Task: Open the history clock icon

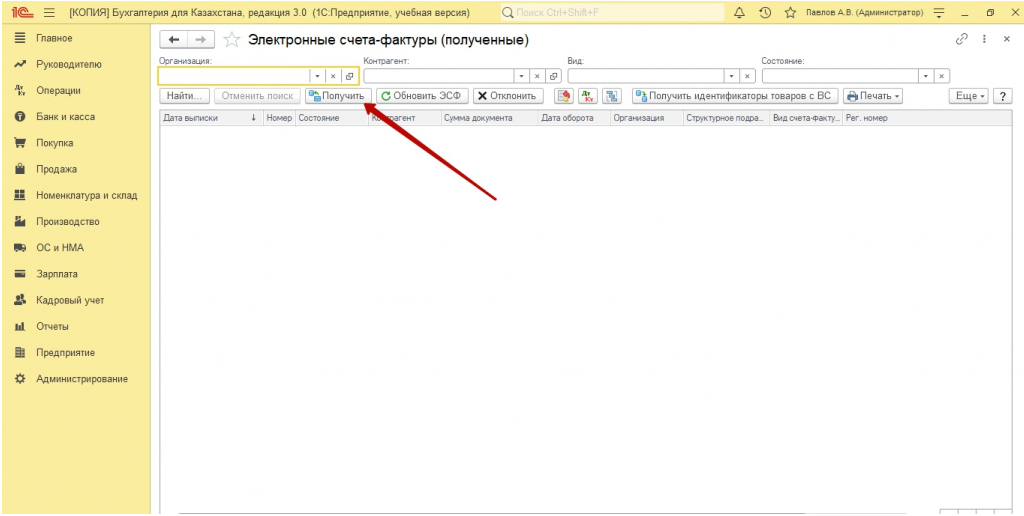Action: (x=765, y=12)
